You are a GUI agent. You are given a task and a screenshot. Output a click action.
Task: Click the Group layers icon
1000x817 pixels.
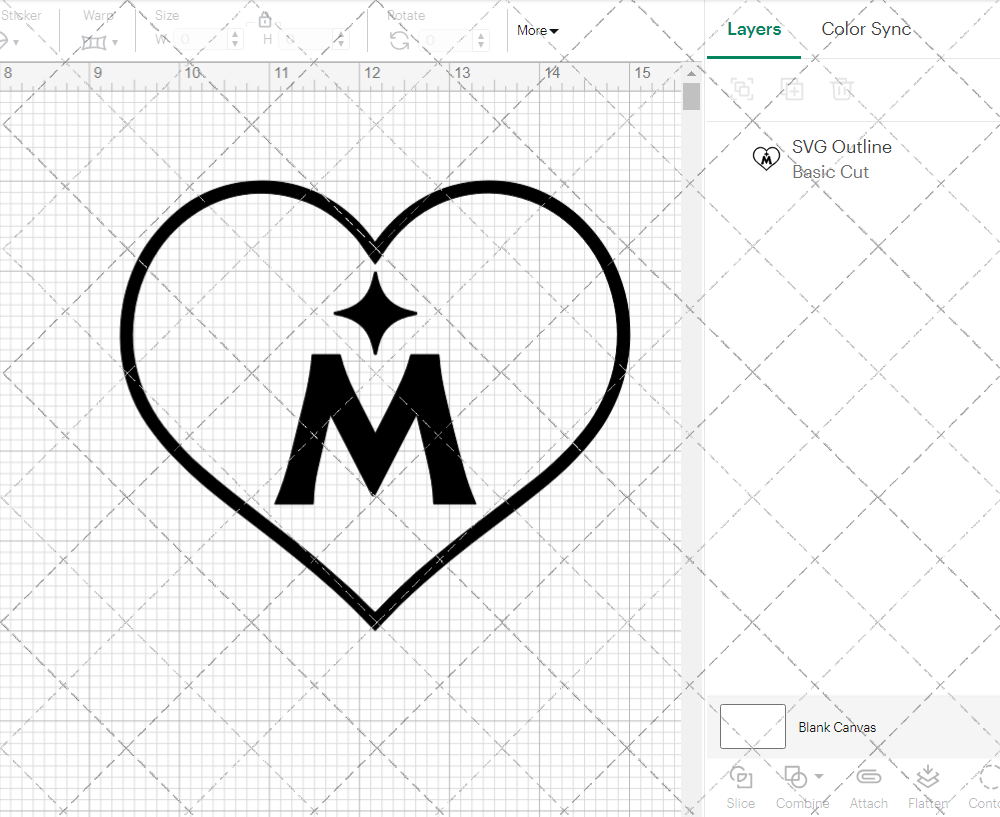point(742,89)
